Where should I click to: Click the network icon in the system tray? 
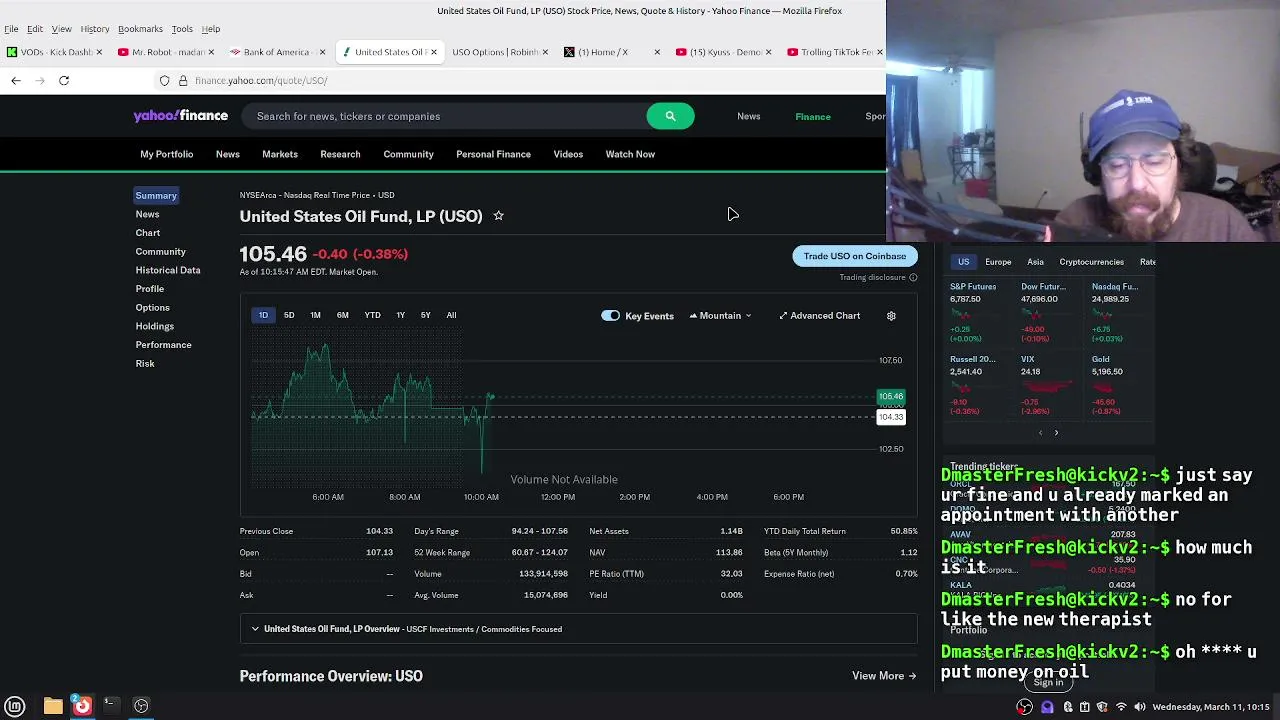tap(1121, 707)
